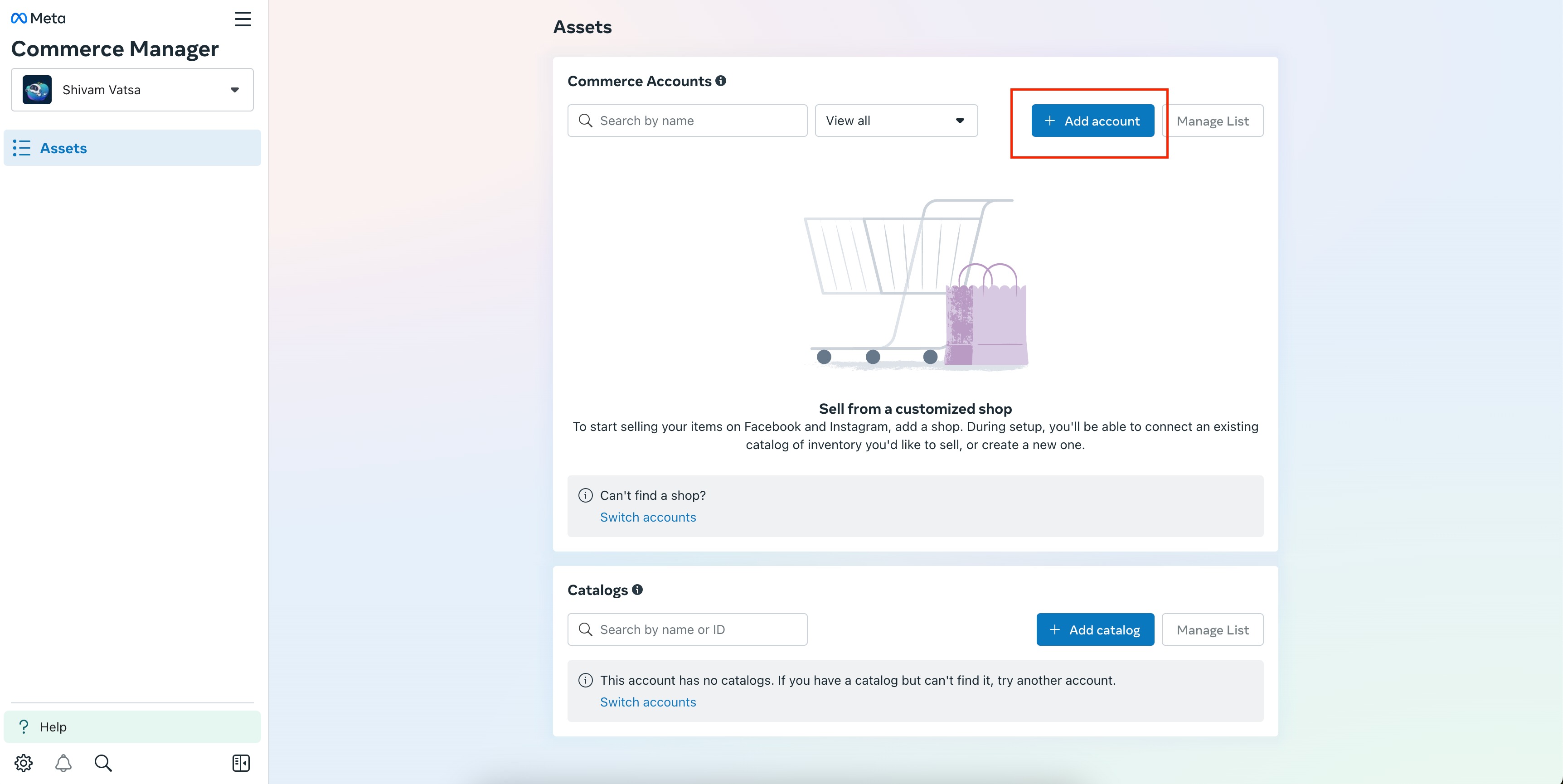
Task: Click the Add catalog button
Action: point(1095,629)
